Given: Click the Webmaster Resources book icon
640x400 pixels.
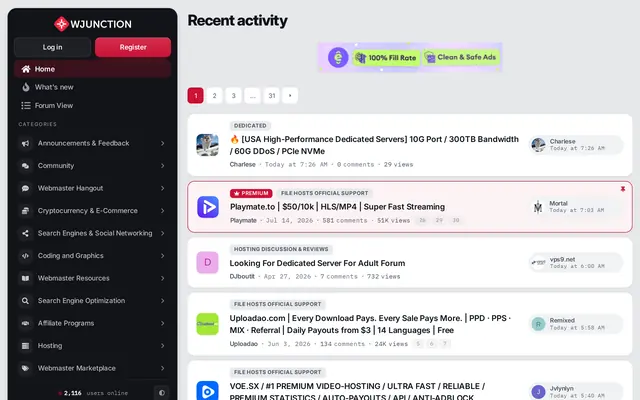Looking at the screenshot, I should [25, 278].
